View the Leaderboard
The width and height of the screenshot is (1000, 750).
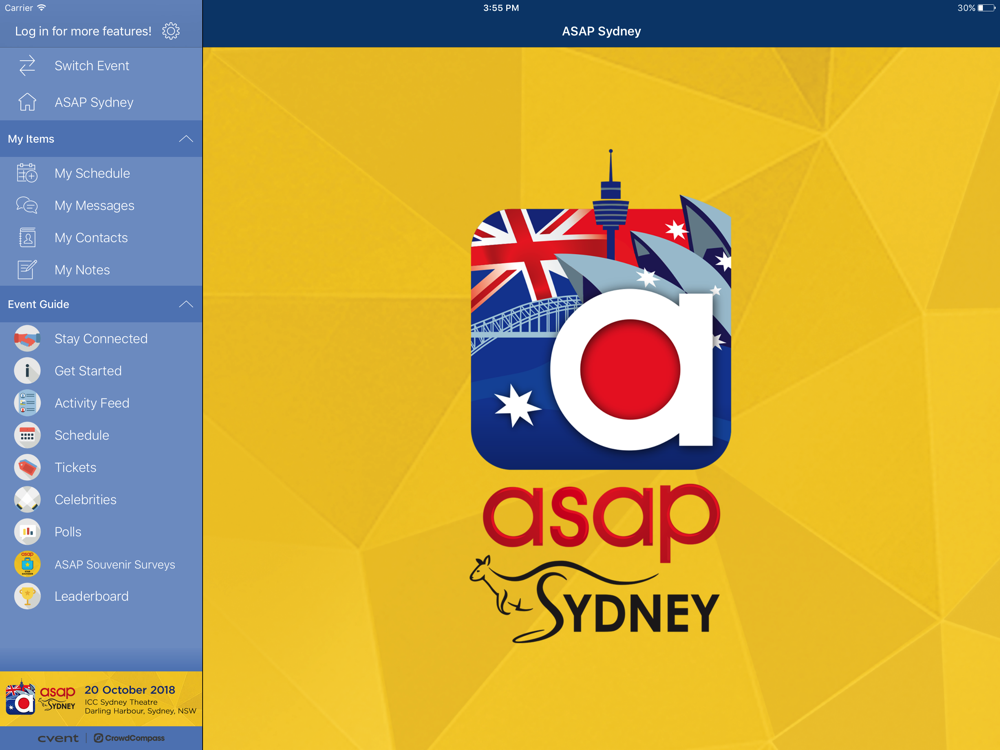click(x=101, y=596)
